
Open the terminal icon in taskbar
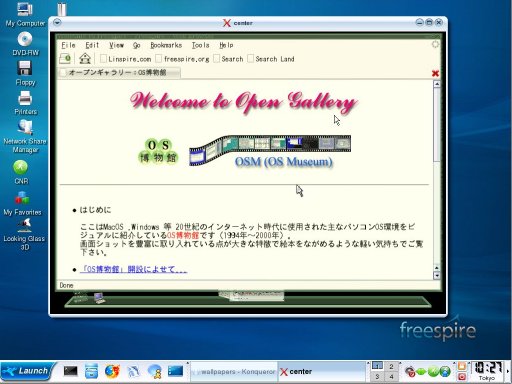tap(70, 371)
